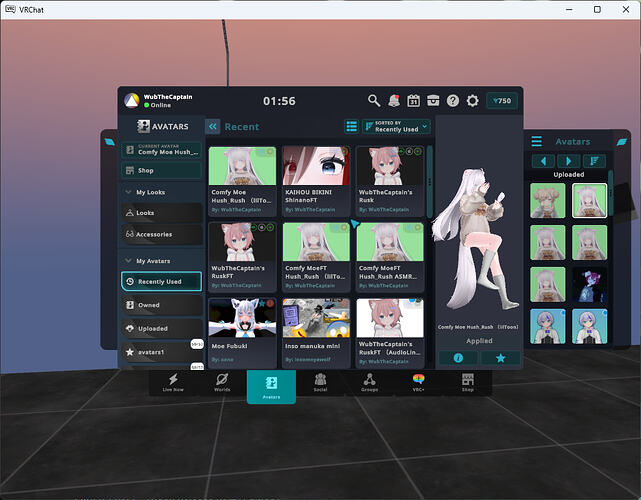Open the Worlds tab
Viewport: 641px width, 500px height.
(x=222, y=382)
